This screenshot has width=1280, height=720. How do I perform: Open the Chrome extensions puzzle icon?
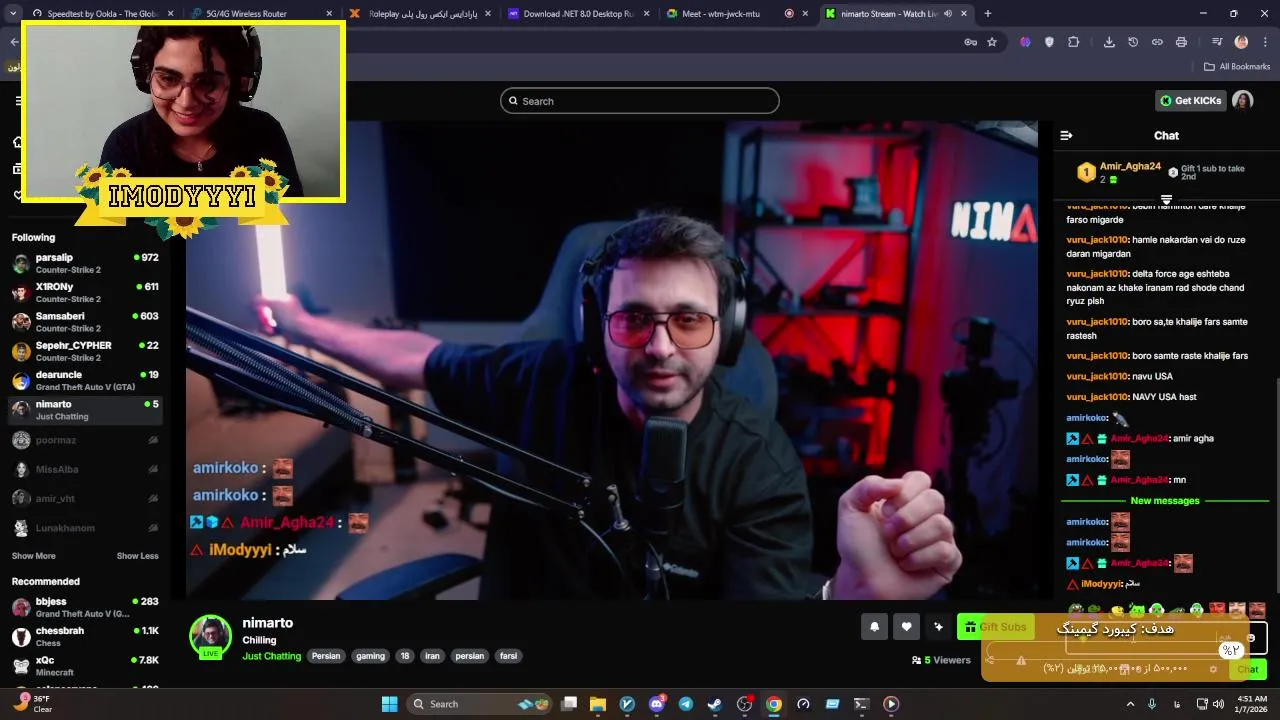(1074, 42)
